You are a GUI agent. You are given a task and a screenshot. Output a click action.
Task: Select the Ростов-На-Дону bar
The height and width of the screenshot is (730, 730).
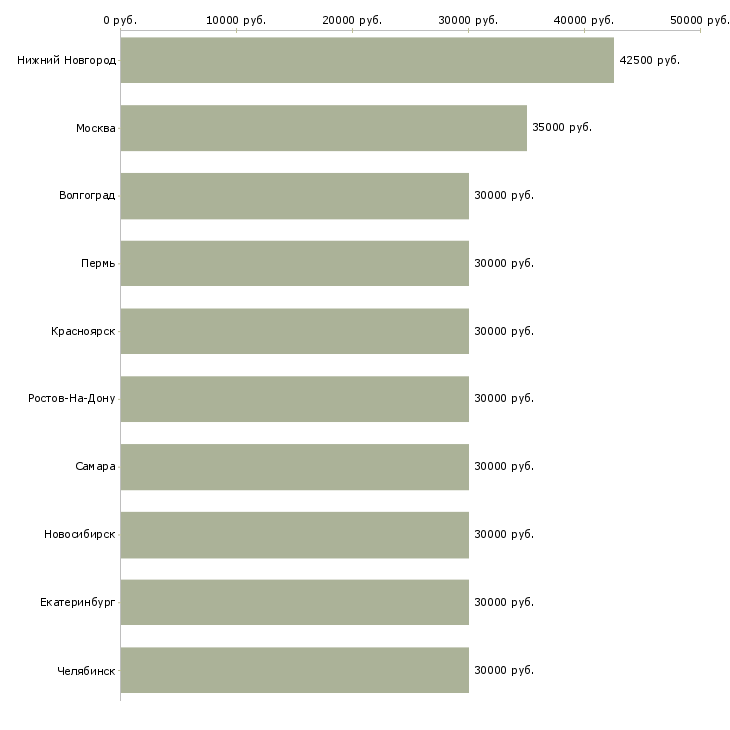(295, 399)
